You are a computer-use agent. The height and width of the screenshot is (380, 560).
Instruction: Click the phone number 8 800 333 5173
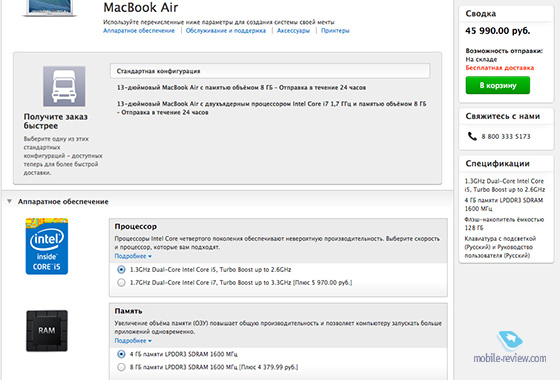(506, 136)
